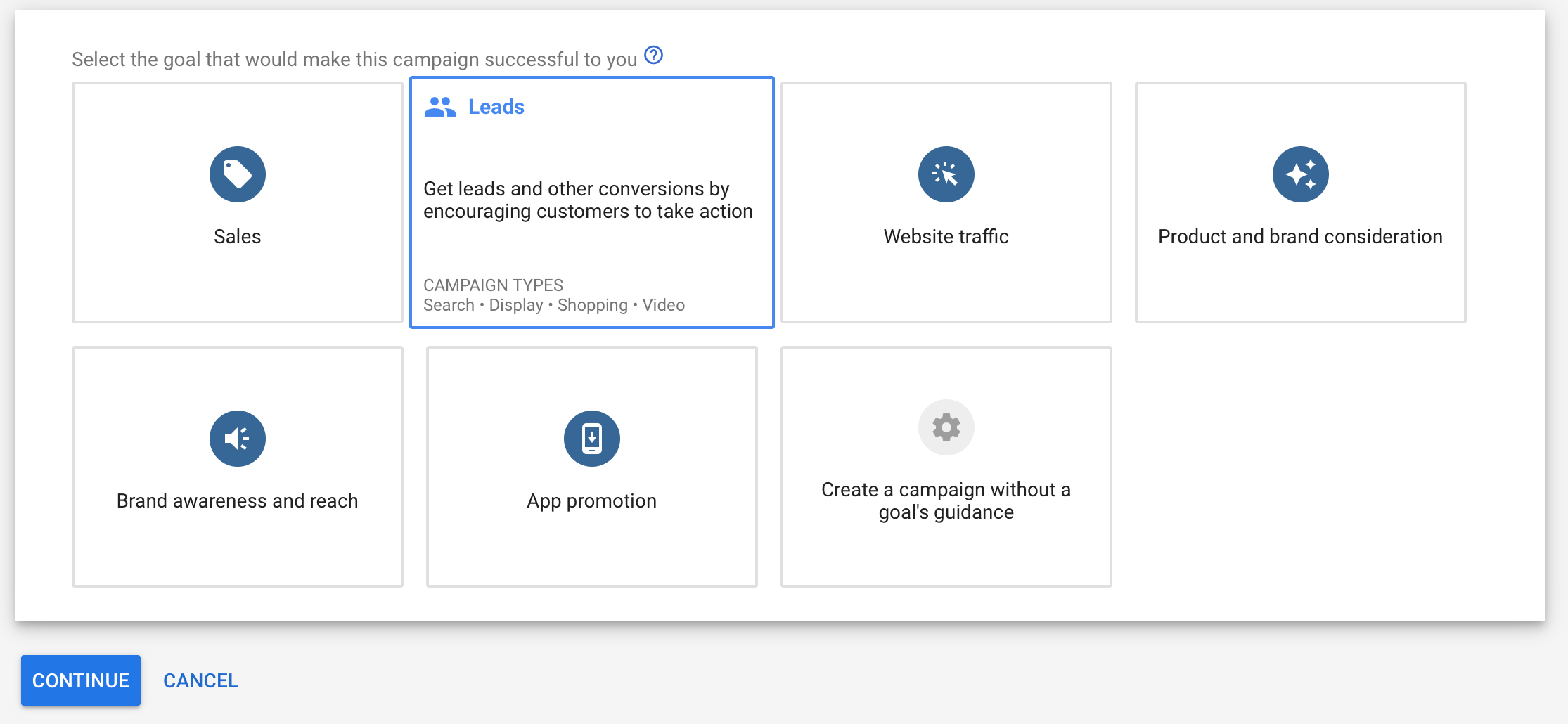Click the Continue button
The image size is (1568, 724).
click(x=80, y=680)
